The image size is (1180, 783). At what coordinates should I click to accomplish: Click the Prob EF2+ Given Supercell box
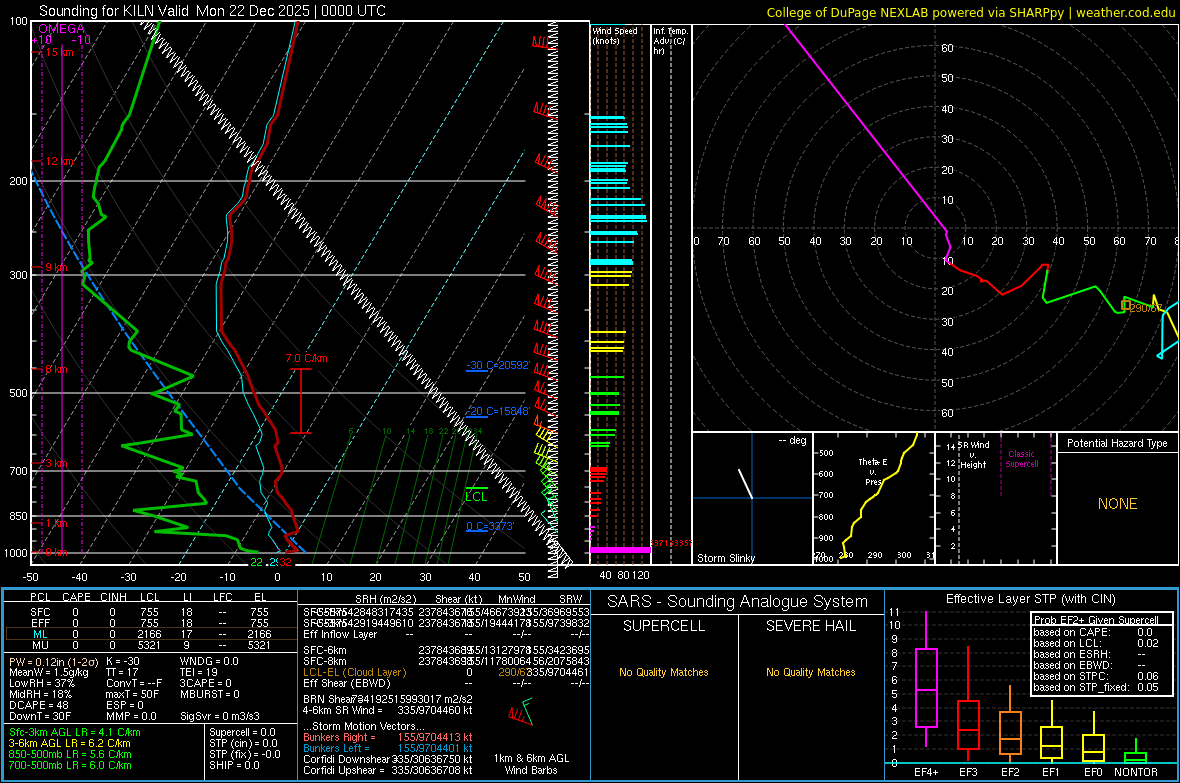point(1100,653)
